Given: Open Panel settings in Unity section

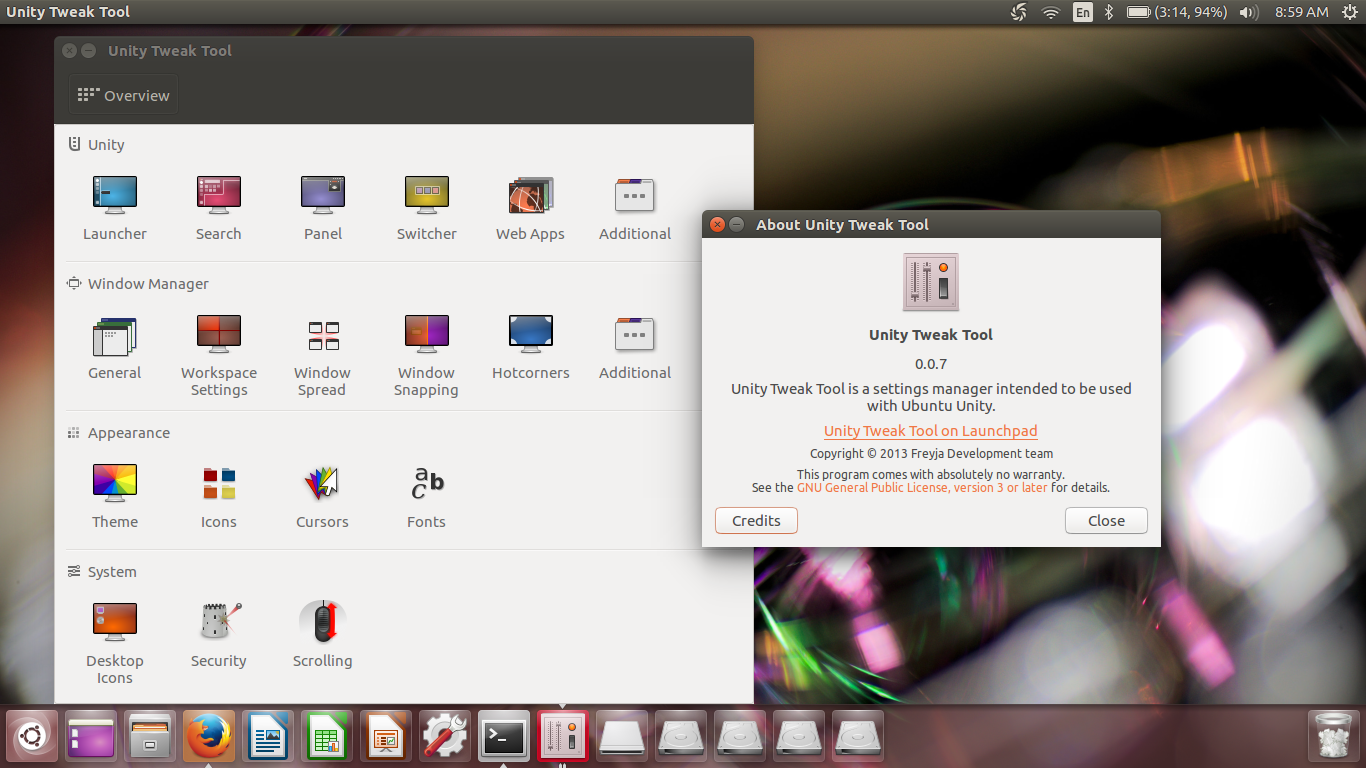Looking at the screenshot, I should pos(323,208).
